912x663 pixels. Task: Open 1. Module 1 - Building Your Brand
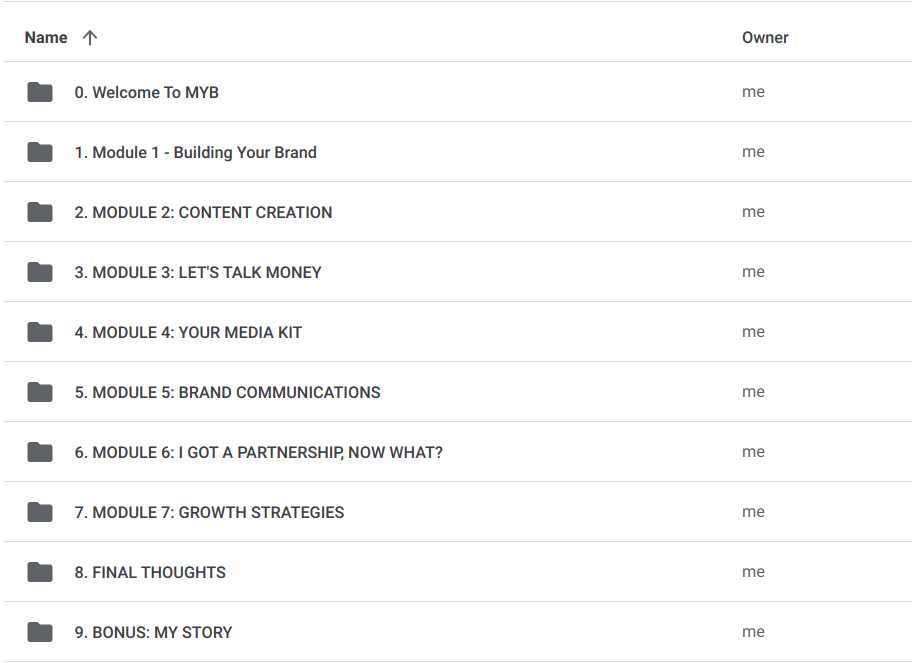tap(195, 153)
